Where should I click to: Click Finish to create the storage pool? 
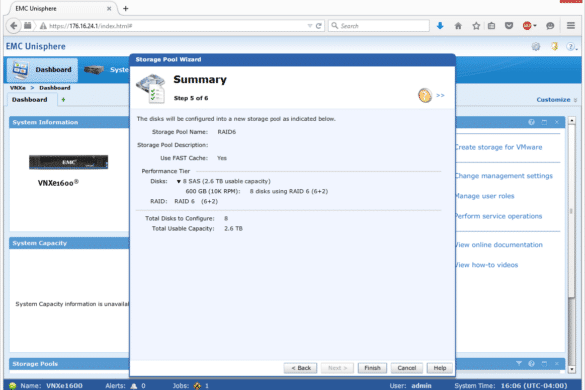(372, 368)
